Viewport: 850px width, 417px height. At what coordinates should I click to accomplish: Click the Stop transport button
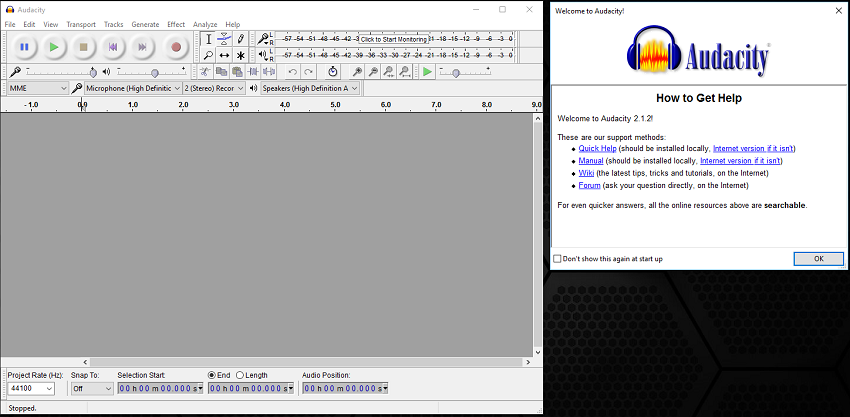[x=83, y=47]
